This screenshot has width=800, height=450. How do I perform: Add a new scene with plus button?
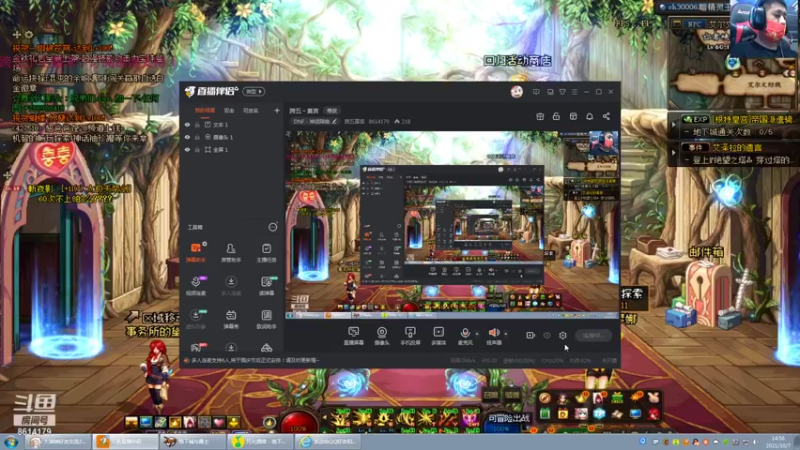(x=277, y=110)
